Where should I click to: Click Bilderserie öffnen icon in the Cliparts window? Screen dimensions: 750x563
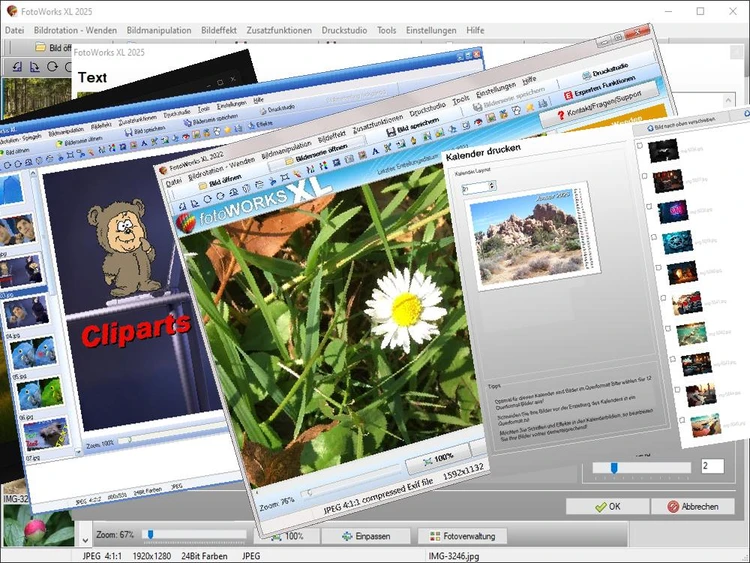(59, 143)
